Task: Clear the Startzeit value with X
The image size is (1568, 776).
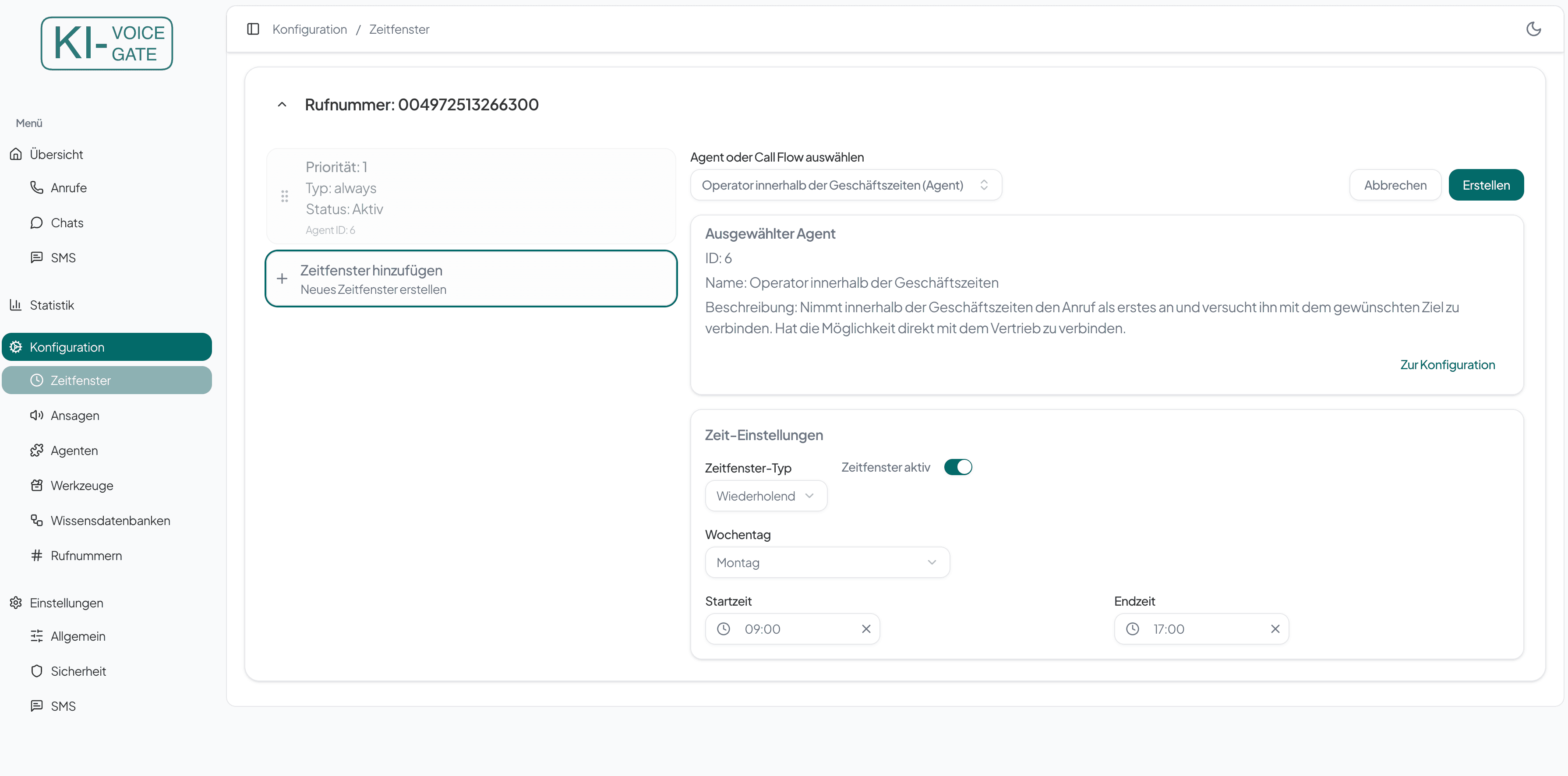Action: [x=865, y=629]
